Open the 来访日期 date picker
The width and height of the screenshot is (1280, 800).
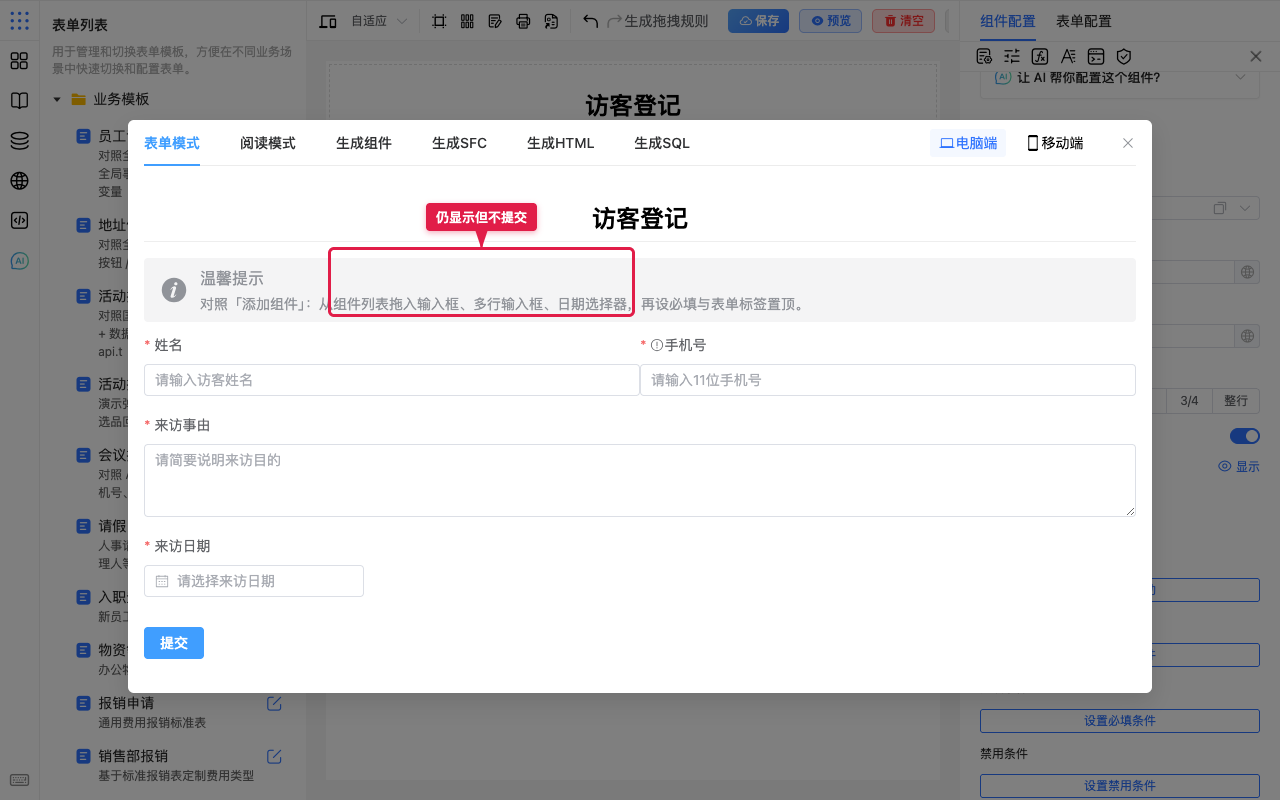click(x=254, y=581)
